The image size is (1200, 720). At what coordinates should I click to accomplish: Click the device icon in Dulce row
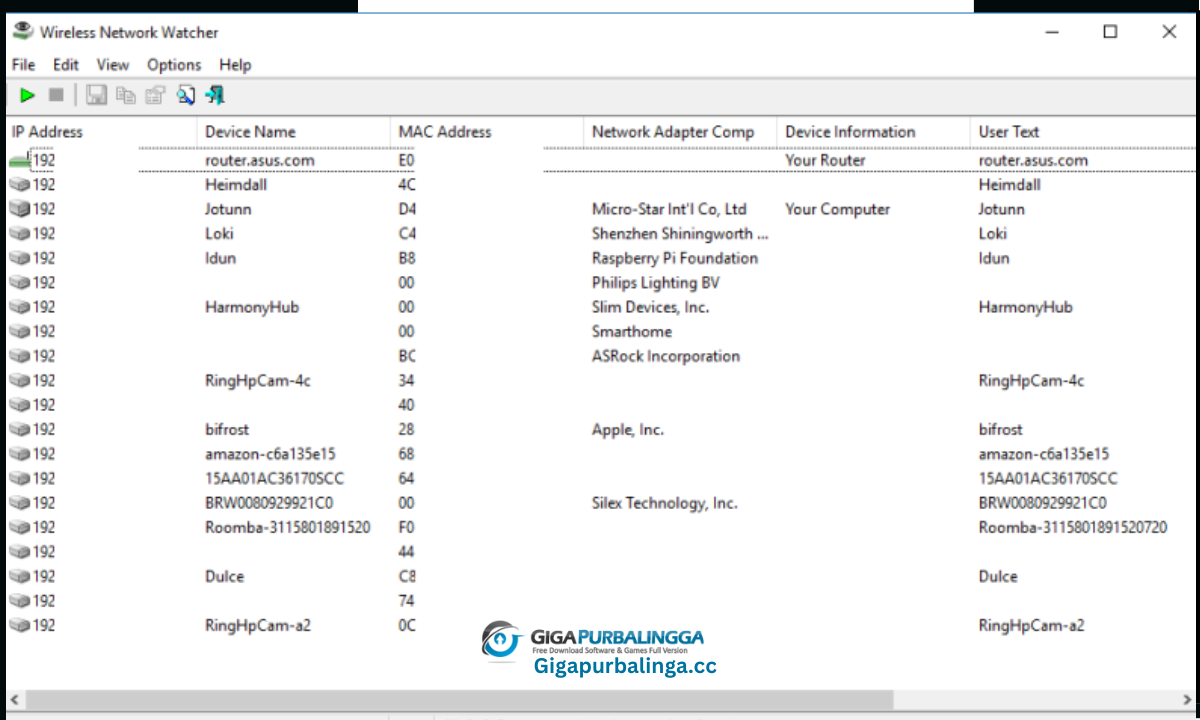19,576
